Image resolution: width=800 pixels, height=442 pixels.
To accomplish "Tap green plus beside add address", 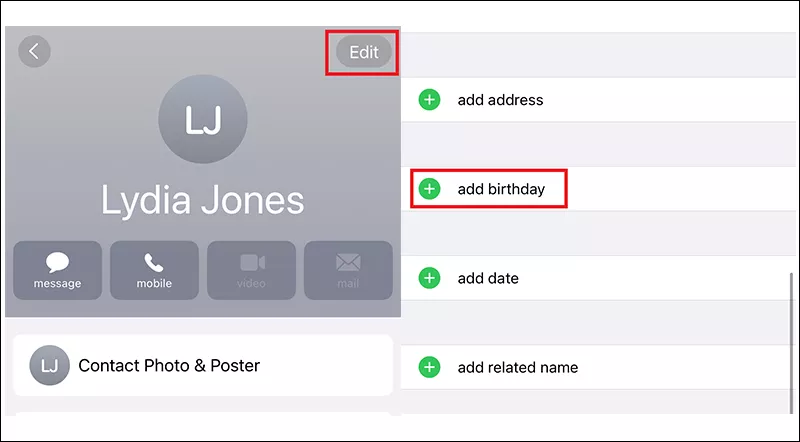I will 429,100.
